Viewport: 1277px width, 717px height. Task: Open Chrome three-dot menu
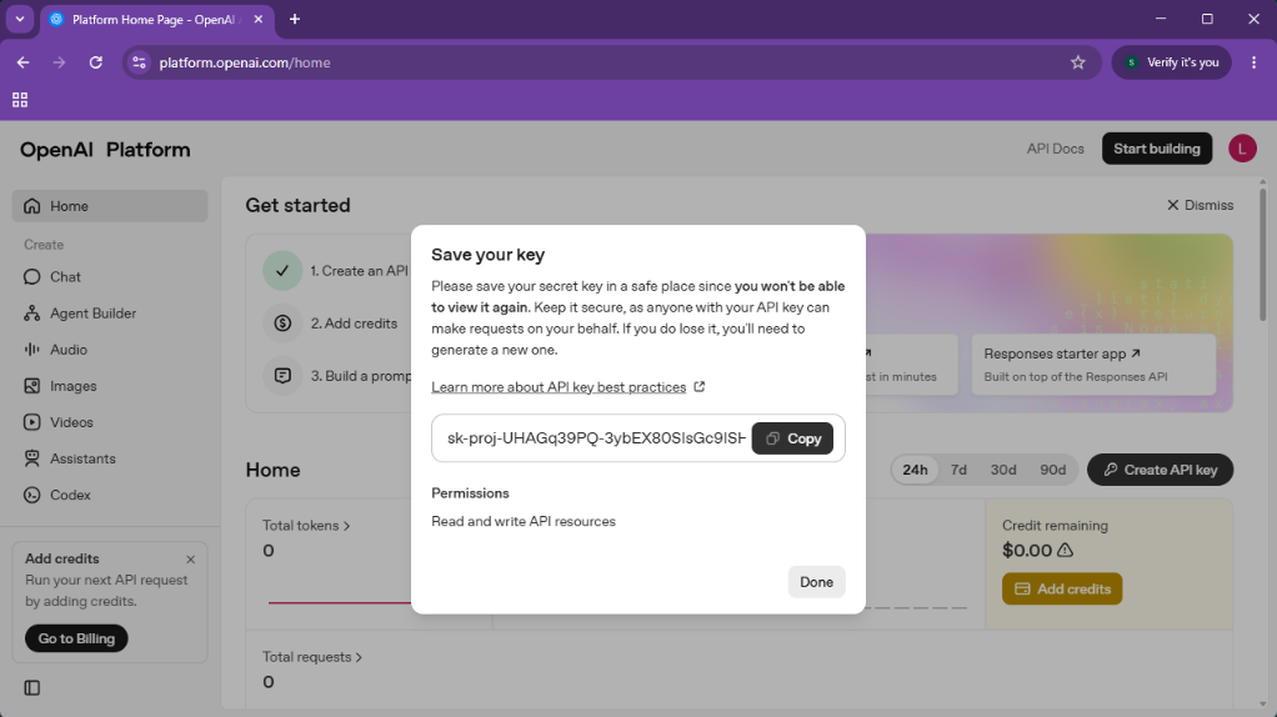tap(1254, 62)
